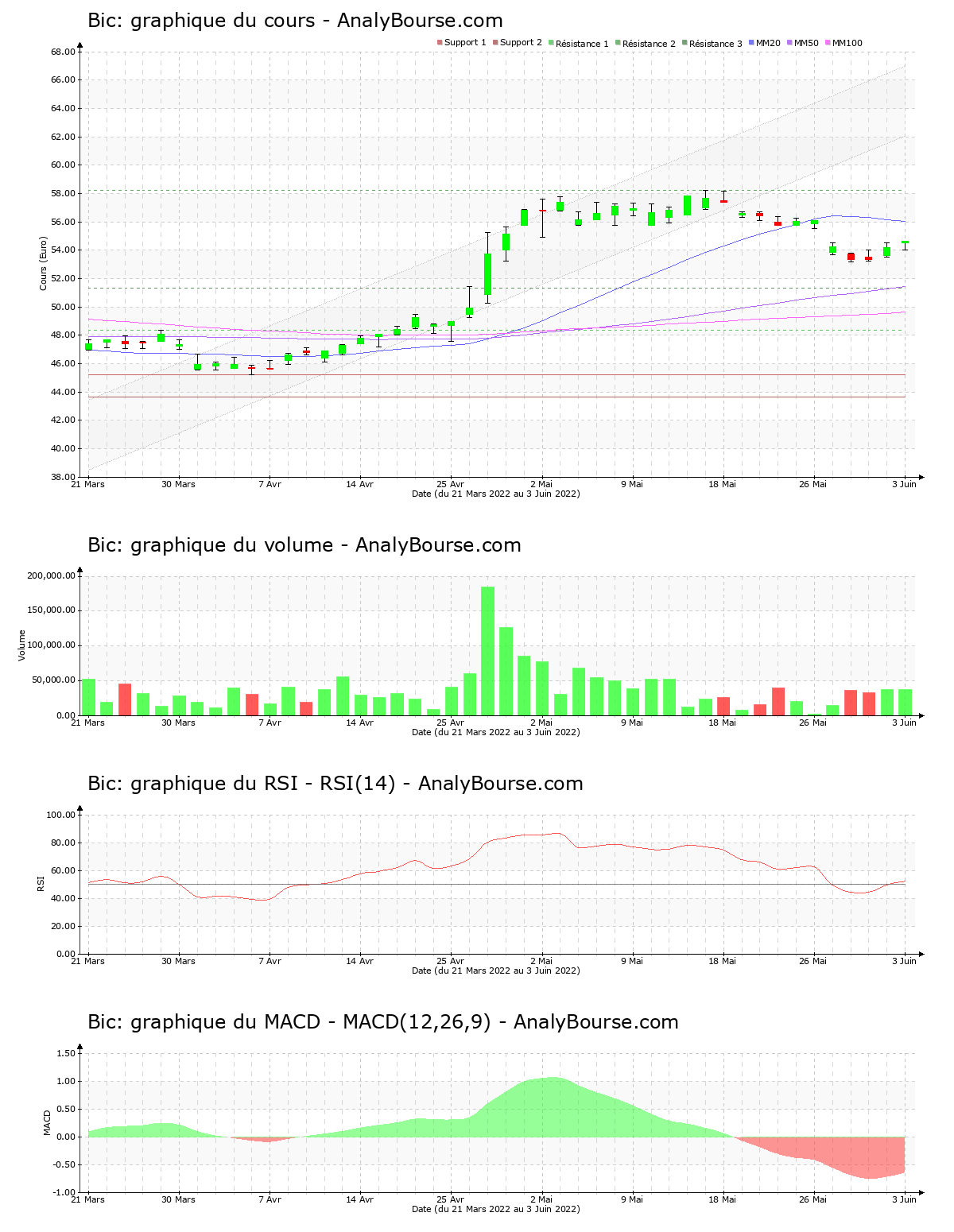Click the 'Bic: graphique du cours' title
The height and width of the screenshot is (1232, 954).
click(x=295, y=21)
